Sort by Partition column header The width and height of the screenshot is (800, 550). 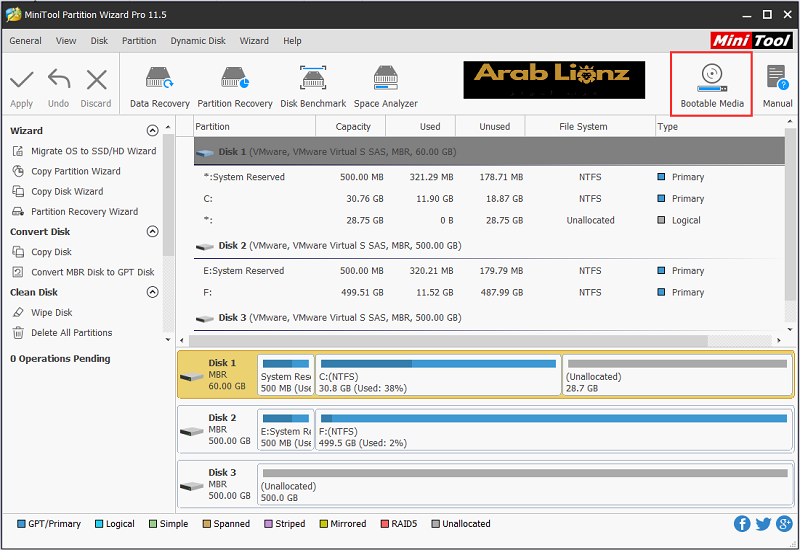click(x=255, y=127)
